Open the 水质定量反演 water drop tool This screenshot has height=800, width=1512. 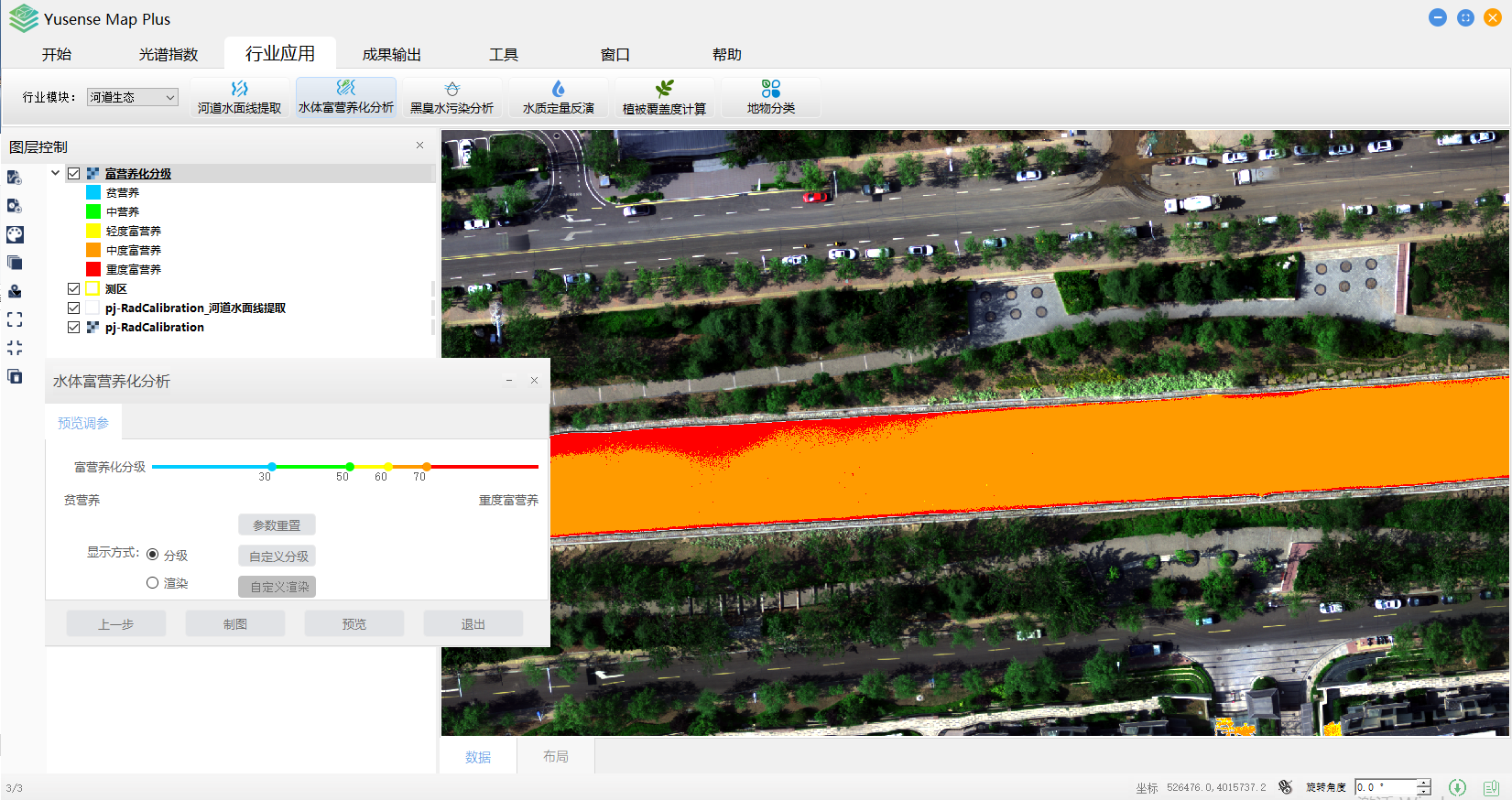click(x=558, y=97)
